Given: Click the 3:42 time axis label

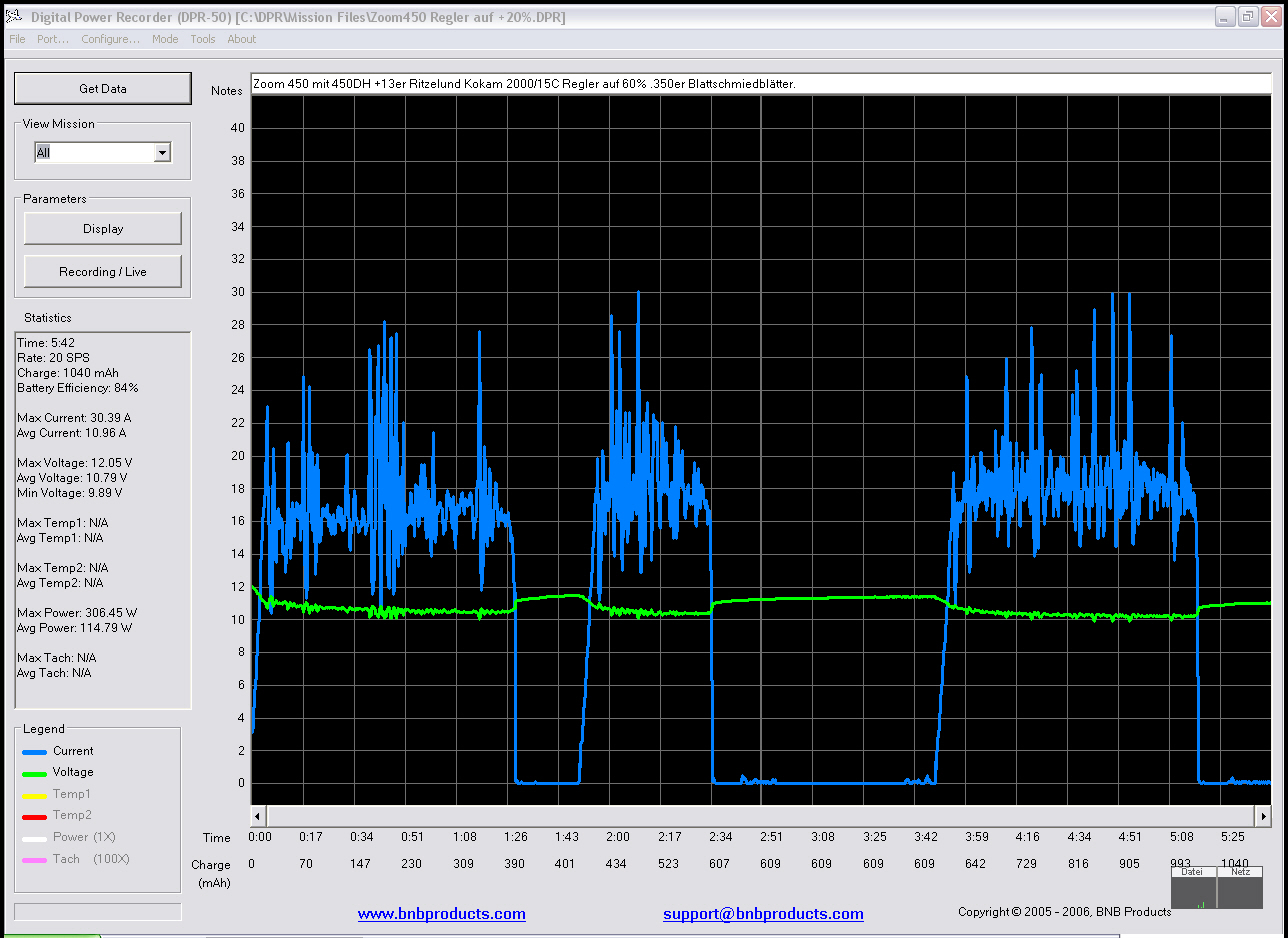Looking at the screenshot, I should (924, 837).
